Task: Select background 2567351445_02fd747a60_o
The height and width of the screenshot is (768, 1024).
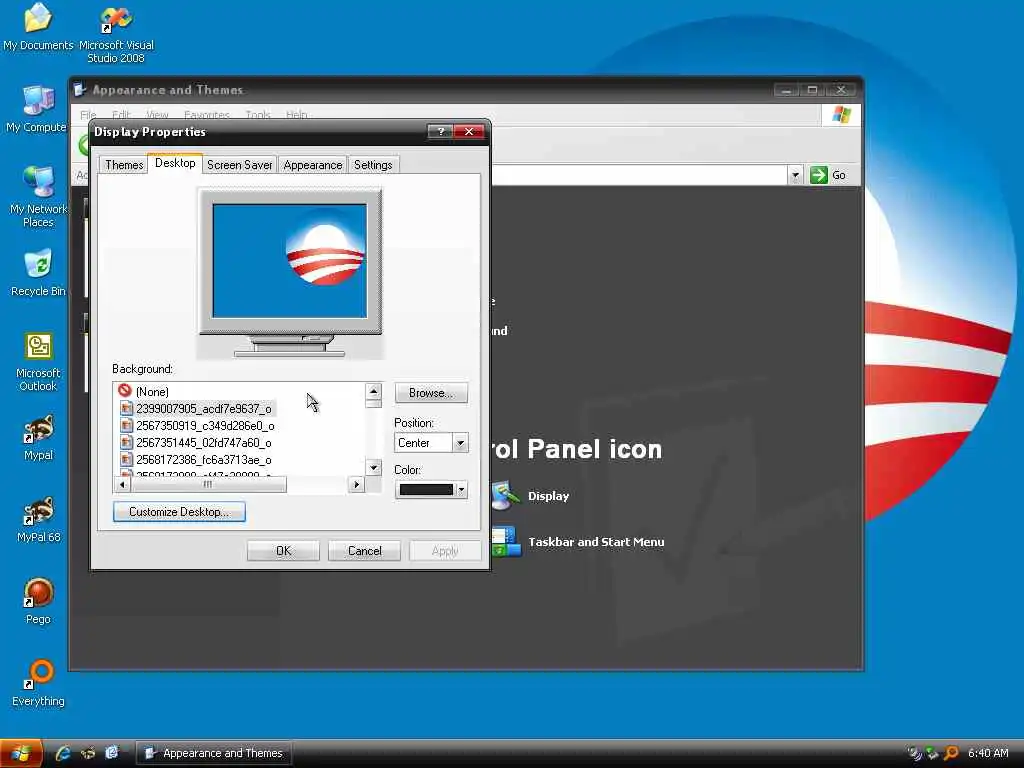Action: pos(195,442)
